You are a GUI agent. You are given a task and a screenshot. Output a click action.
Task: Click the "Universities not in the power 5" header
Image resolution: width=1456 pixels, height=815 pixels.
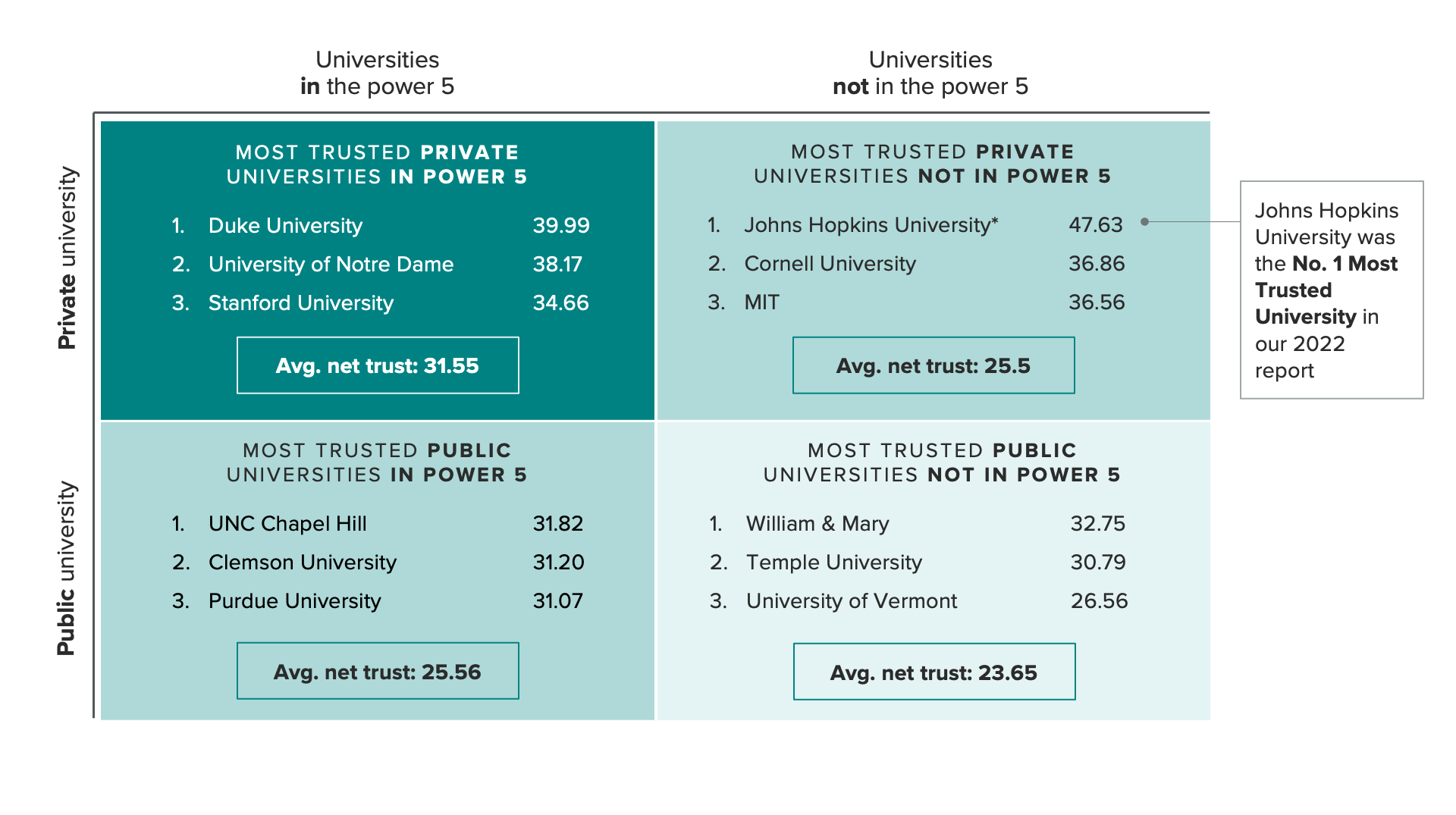930,73
